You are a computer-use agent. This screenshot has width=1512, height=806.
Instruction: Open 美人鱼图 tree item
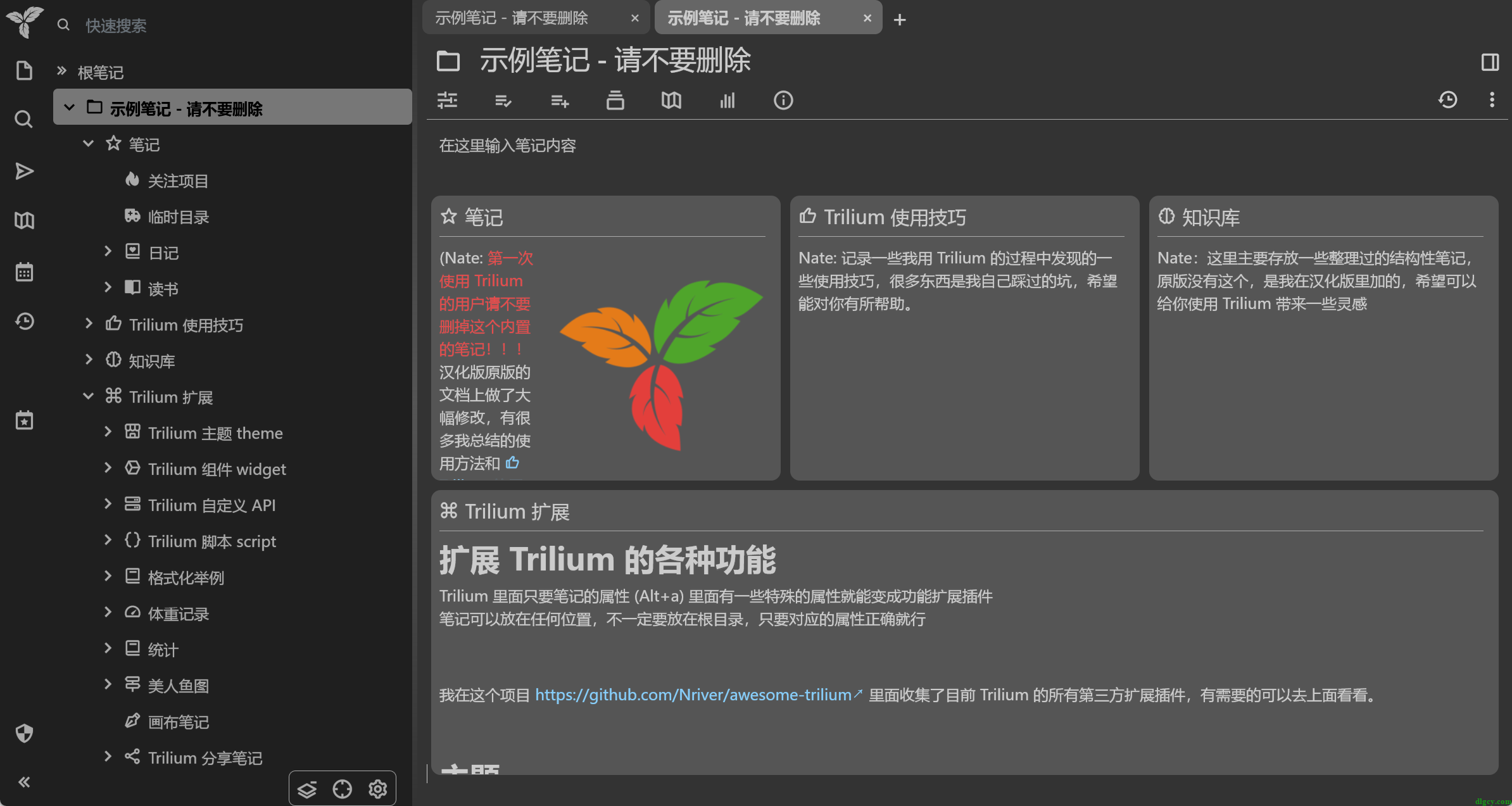(x=179, y=686)
